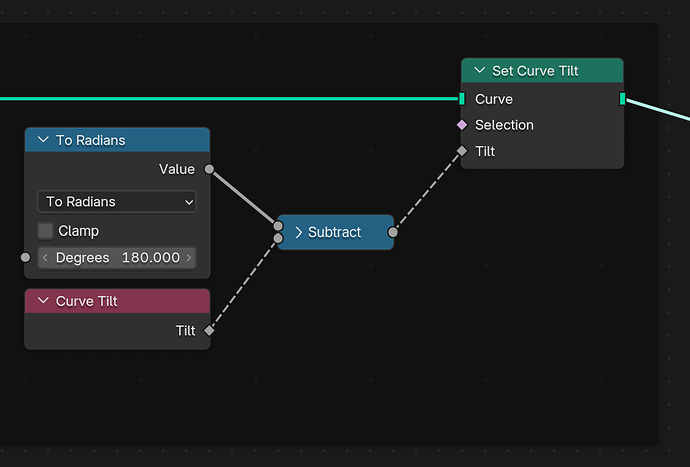The image size is (690, 467).
Task: Collapse the To Radians node
Action: tap(43, 140)
